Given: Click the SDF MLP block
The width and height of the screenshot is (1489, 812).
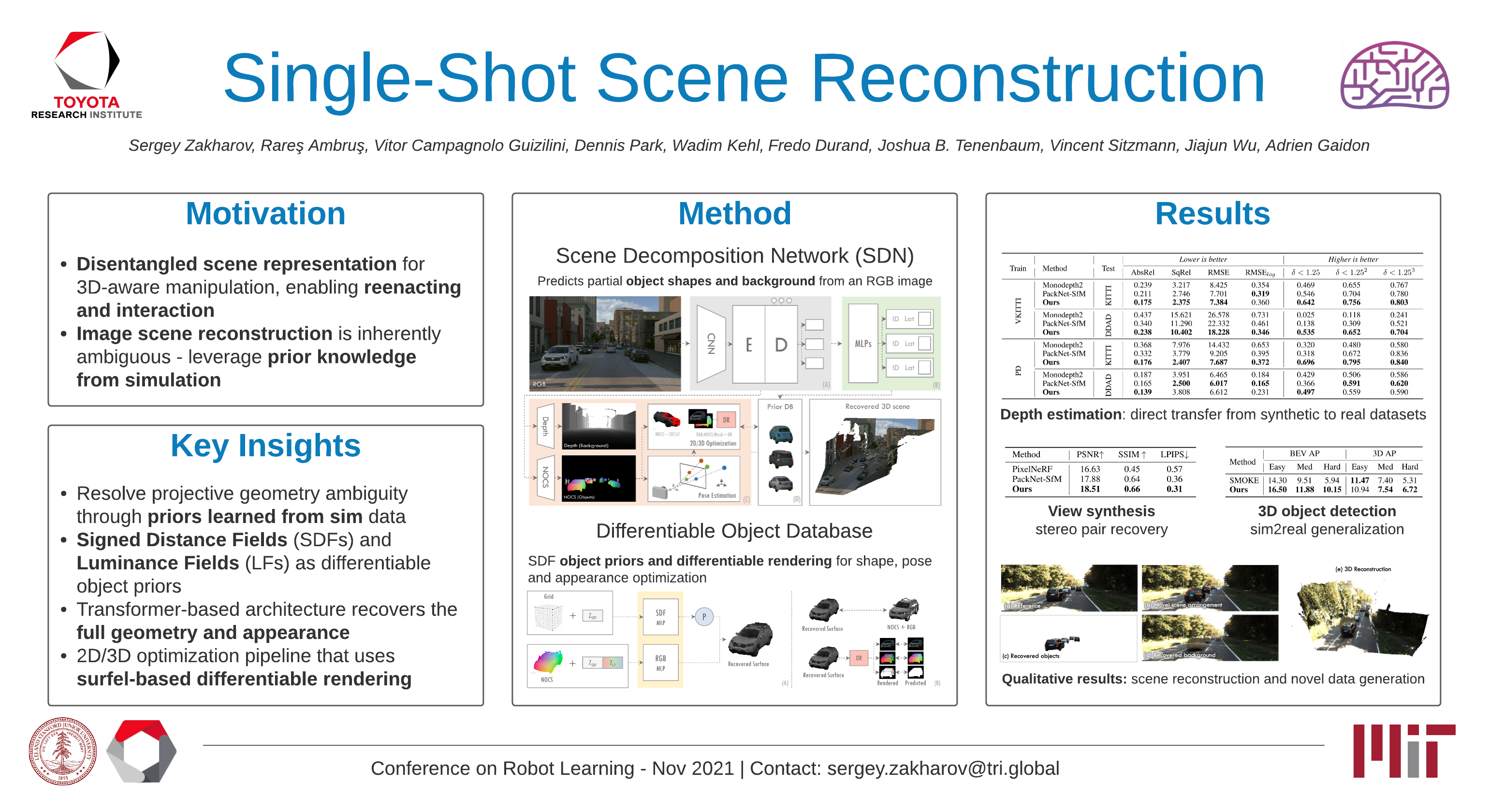Looking at the screenshot, I should pyautogui.click(x=660, y=617).
